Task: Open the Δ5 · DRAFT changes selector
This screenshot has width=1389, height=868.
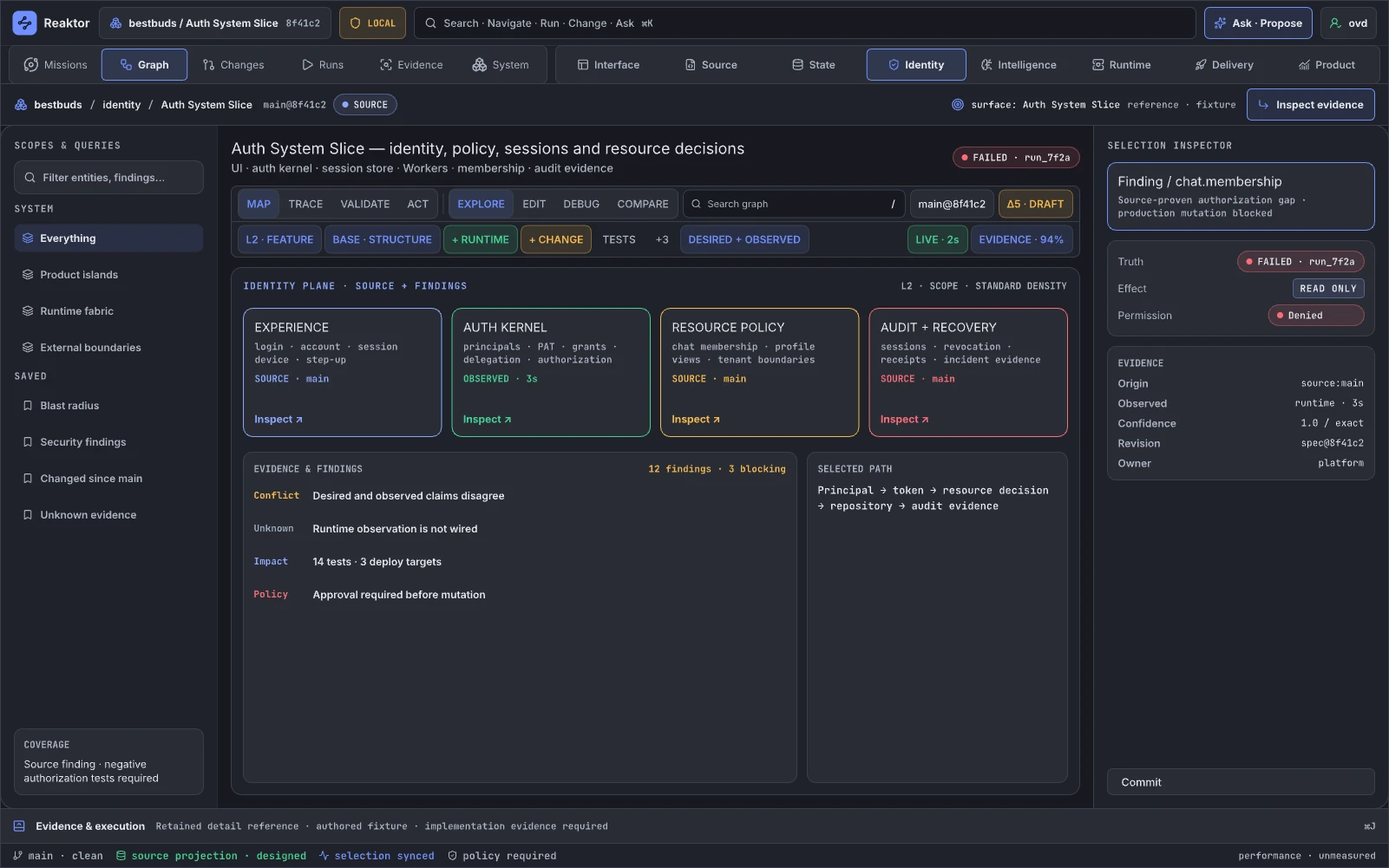Action: tap(1035, 205)
